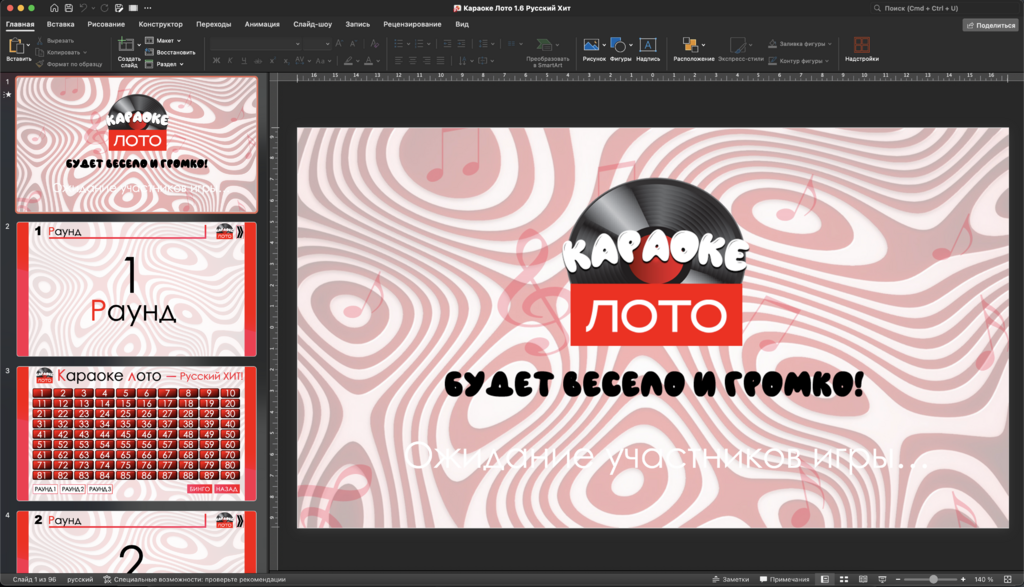
Task: Click the Home icon in title bar
Action: click(54, 8)
